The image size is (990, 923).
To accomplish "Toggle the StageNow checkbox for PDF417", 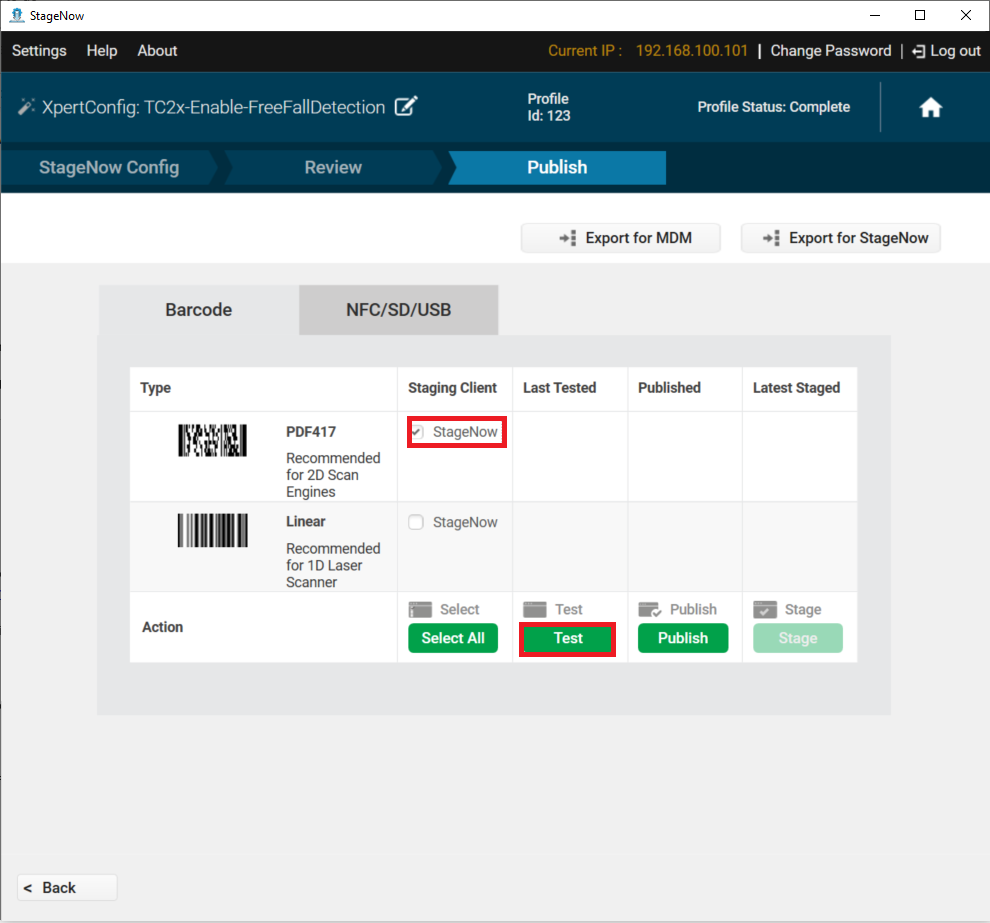I will [x=416, y=432].
